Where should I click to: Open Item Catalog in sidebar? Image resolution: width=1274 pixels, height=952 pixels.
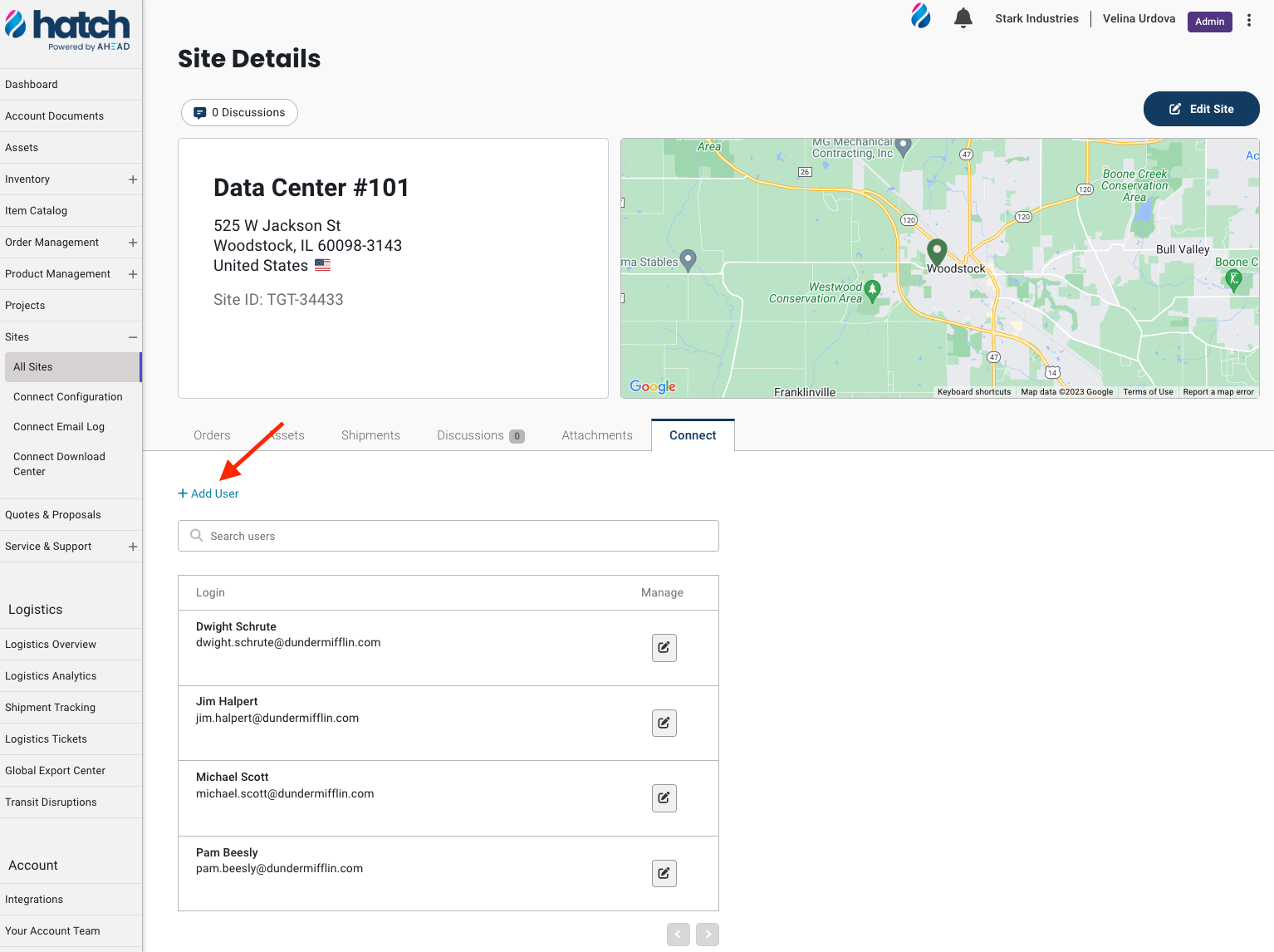[x=71, y=211]
